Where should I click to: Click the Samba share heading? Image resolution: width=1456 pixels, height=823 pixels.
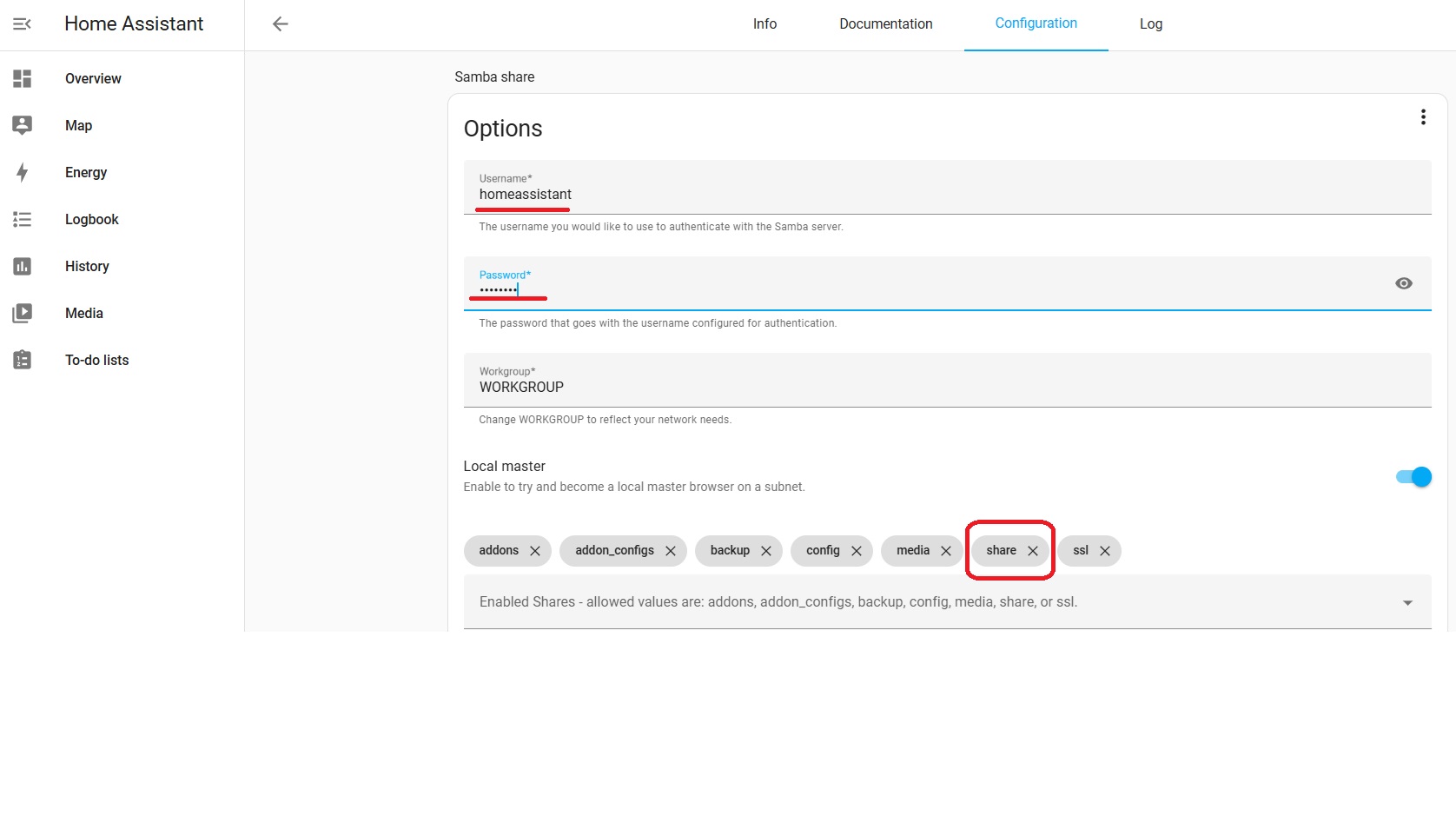tap(494, 76)
